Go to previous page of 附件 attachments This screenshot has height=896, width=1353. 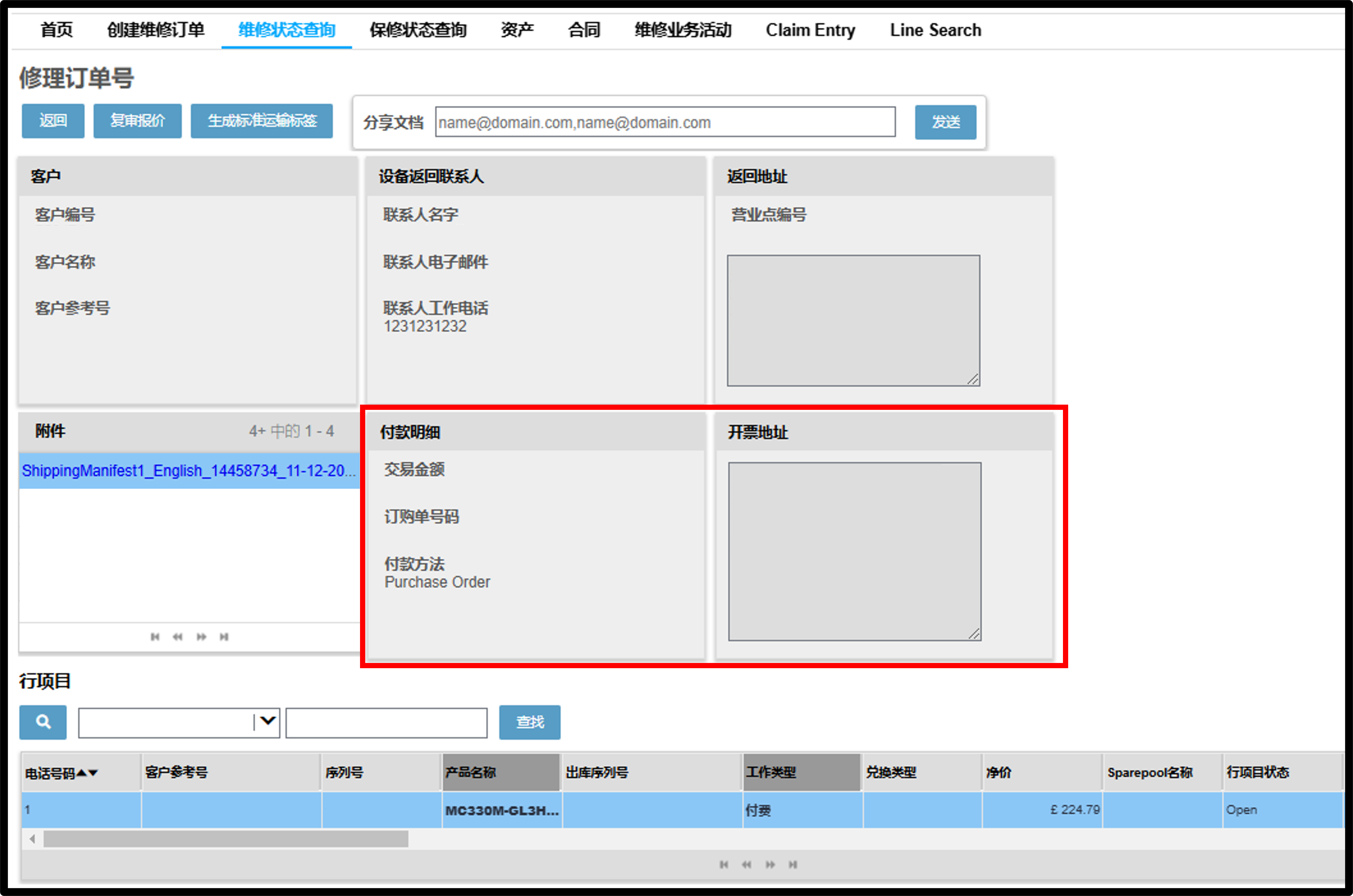(178, 637)
